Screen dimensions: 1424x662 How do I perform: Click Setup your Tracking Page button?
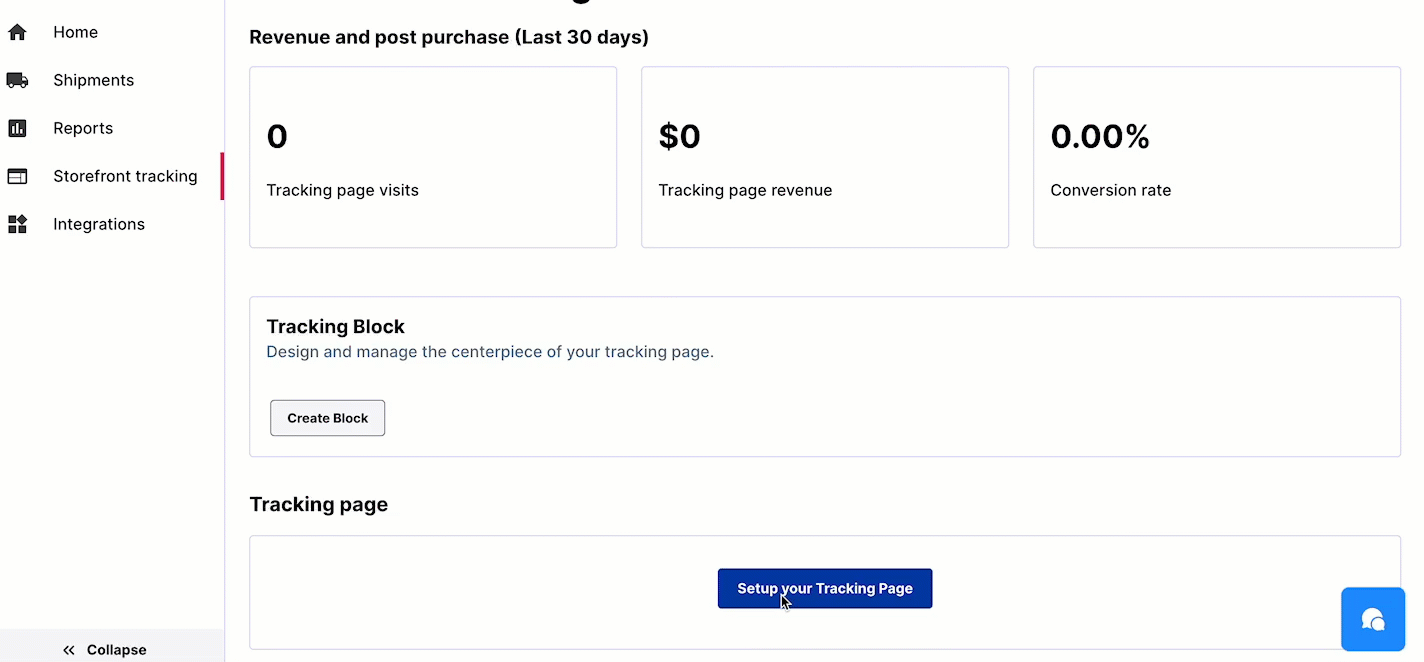(825, 588)
